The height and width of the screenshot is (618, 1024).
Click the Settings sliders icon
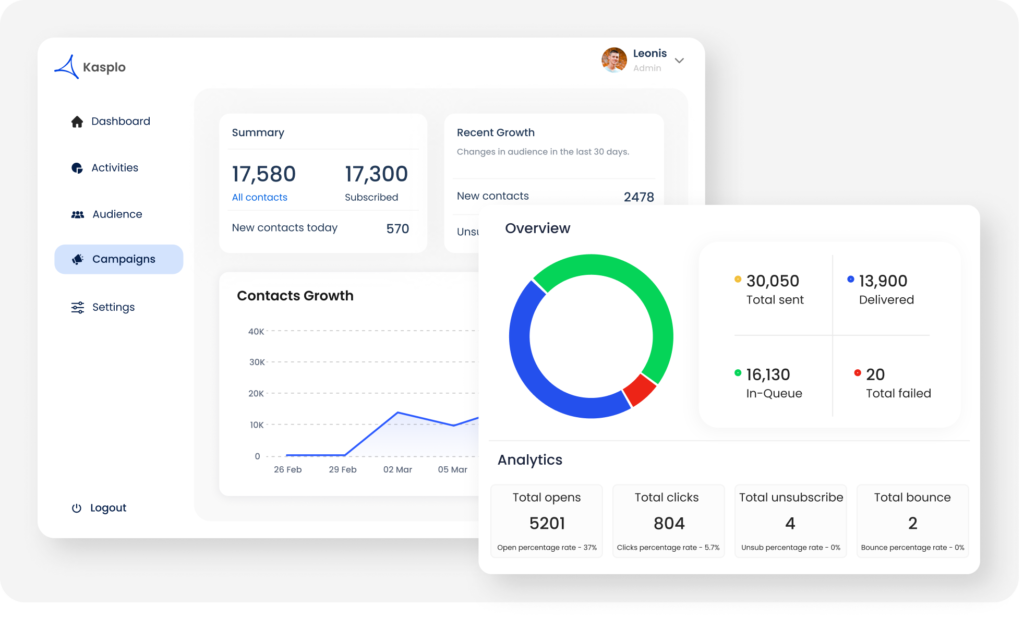(77, 308)
